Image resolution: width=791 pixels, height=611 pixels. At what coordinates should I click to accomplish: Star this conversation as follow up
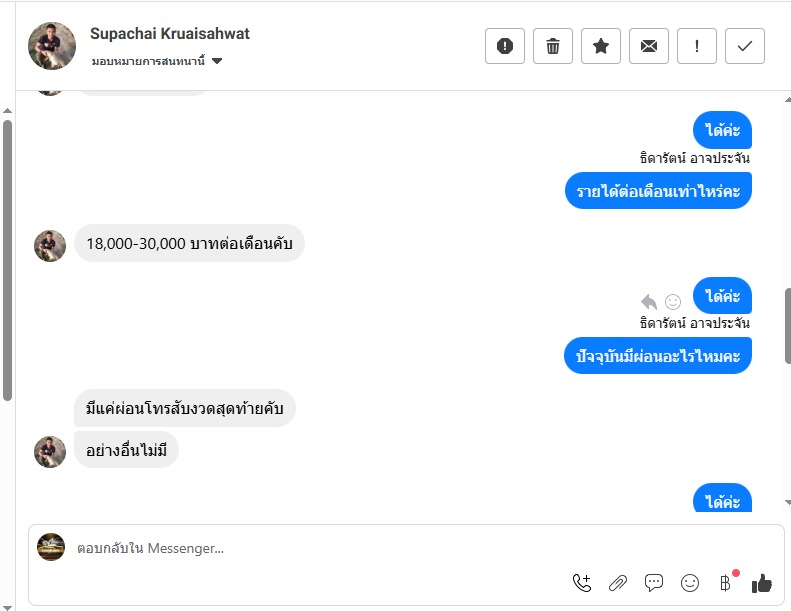[x=601, y=46]
